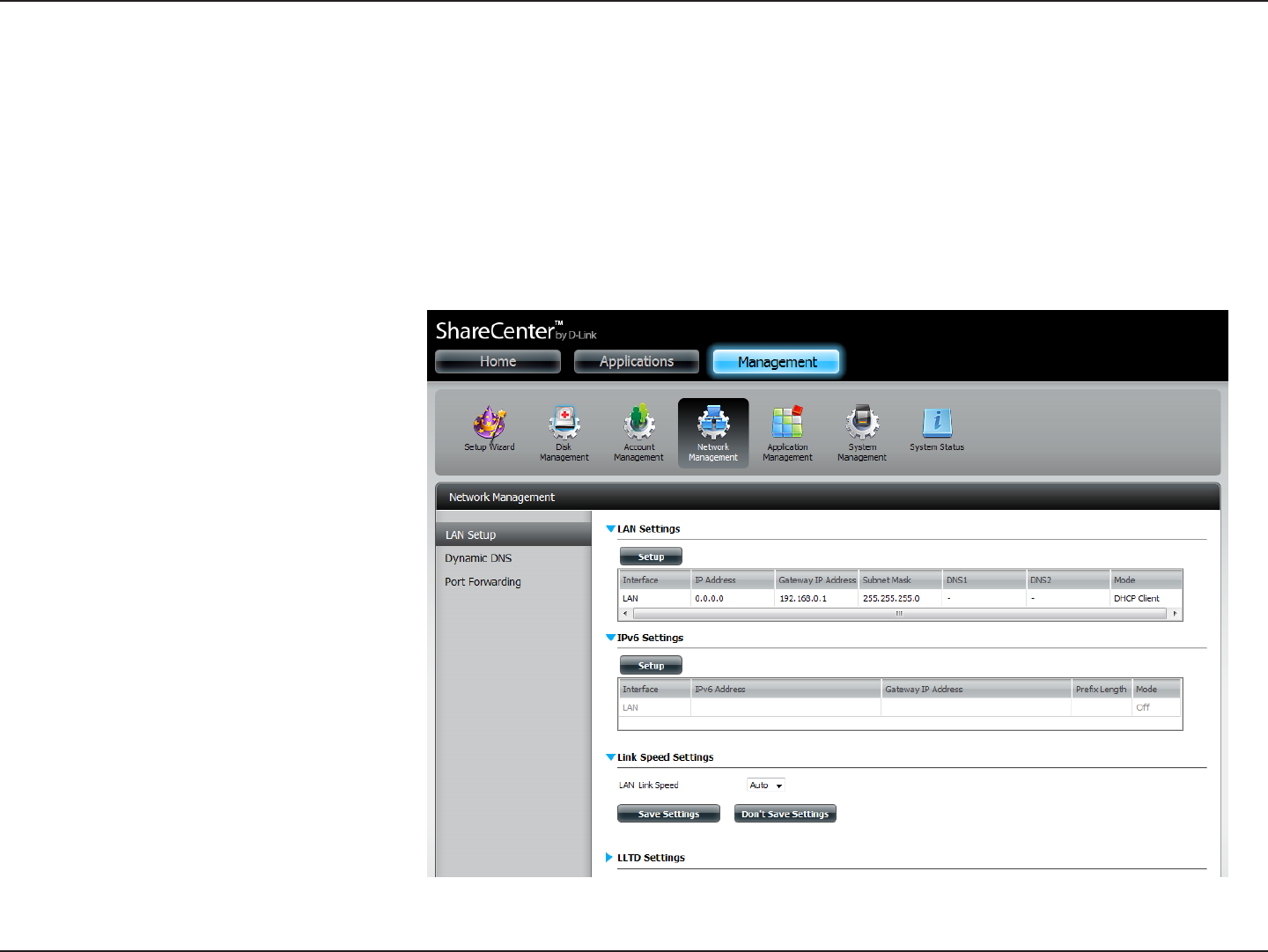1268x952 pixels.
Task: Click the Don't Save Settings button
Action: tap(785, 814)
